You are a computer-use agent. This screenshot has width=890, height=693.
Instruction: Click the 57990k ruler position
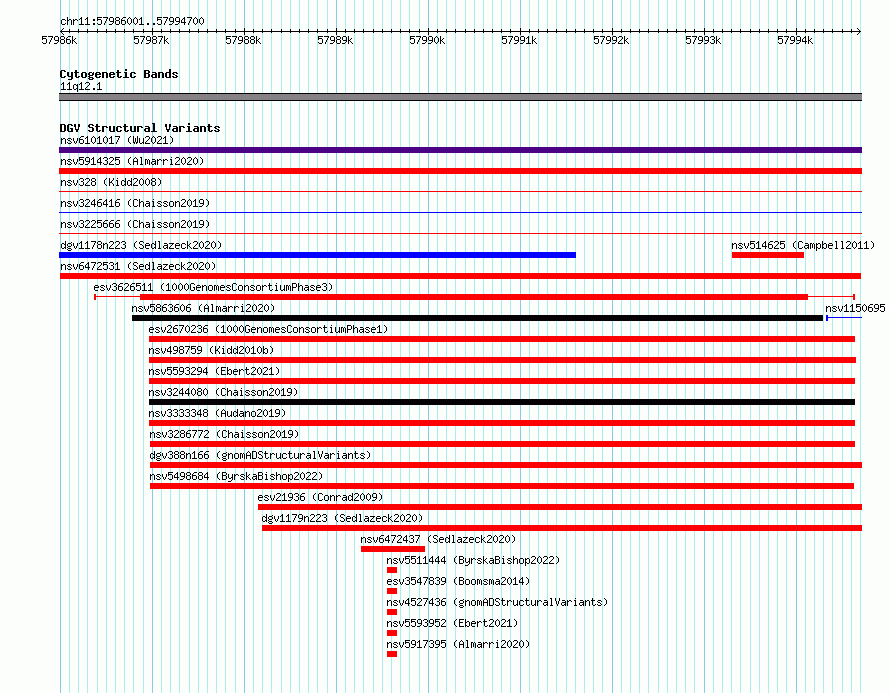427,40
